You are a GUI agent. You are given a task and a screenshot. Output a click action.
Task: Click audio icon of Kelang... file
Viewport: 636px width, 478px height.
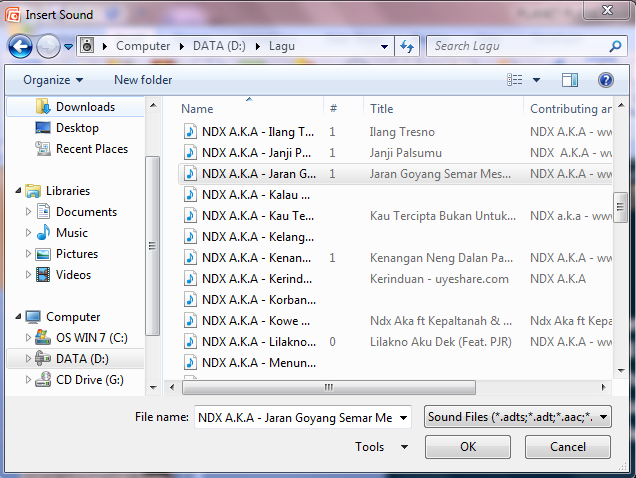[190, 237]
